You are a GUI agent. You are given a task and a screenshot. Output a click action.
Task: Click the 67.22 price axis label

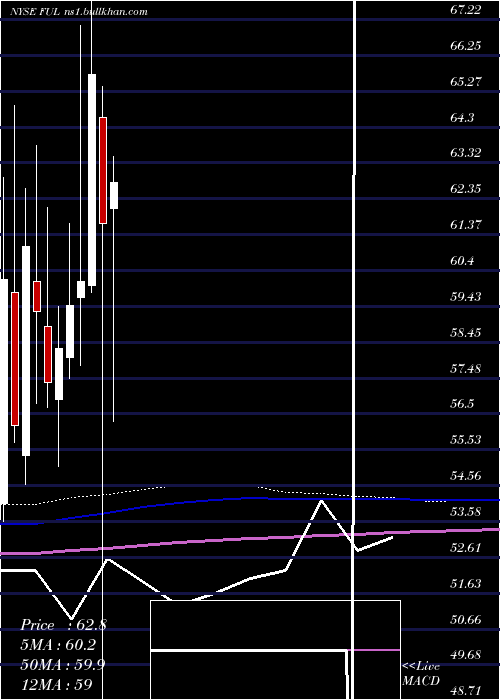466,10
